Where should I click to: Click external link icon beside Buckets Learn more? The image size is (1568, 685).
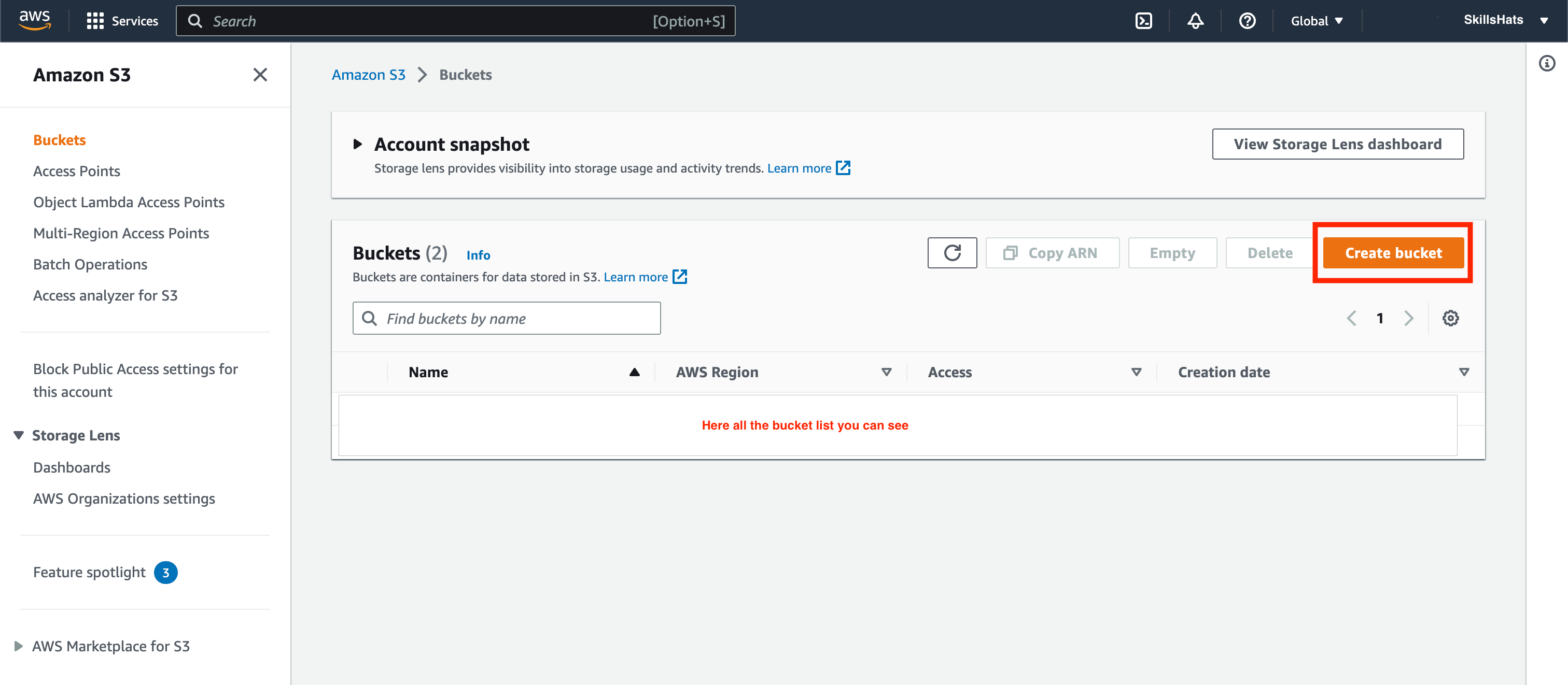680,277
